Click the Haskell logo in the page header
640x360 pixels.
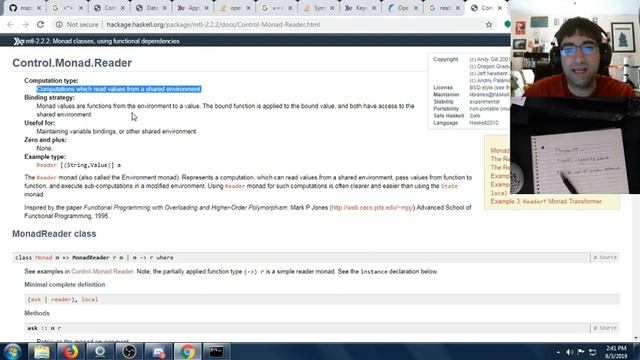tap(18, 41)
